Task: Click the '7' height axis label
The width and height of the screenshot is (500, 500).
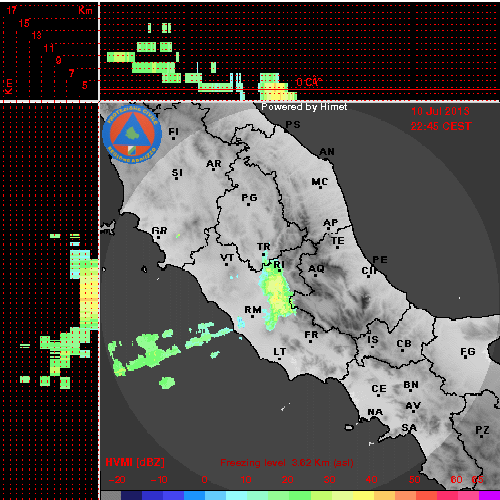Action: pos(72,73)
